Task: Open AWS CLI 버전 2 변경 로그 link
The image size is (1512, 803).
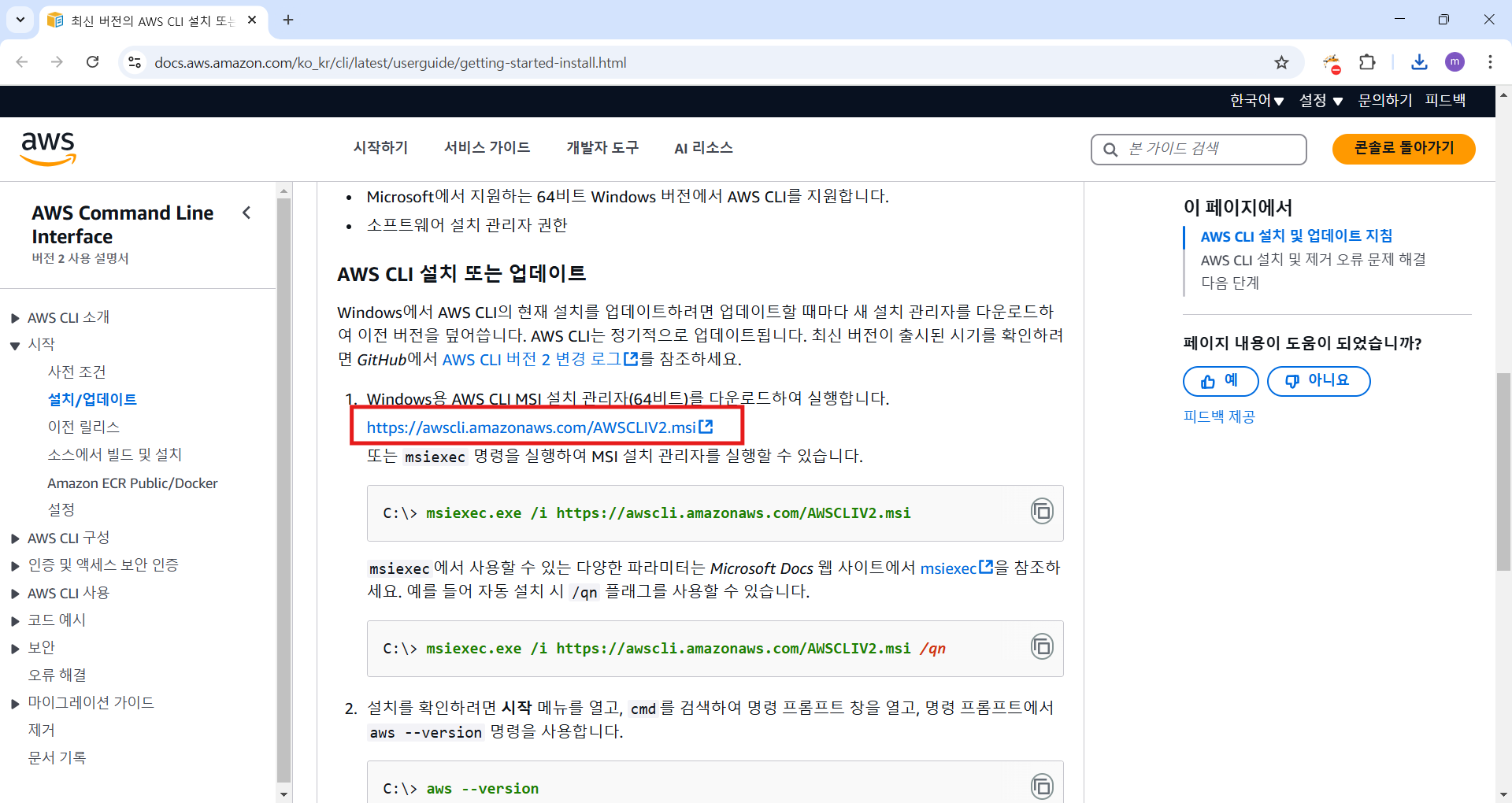Action: click(x=540, y=360)
